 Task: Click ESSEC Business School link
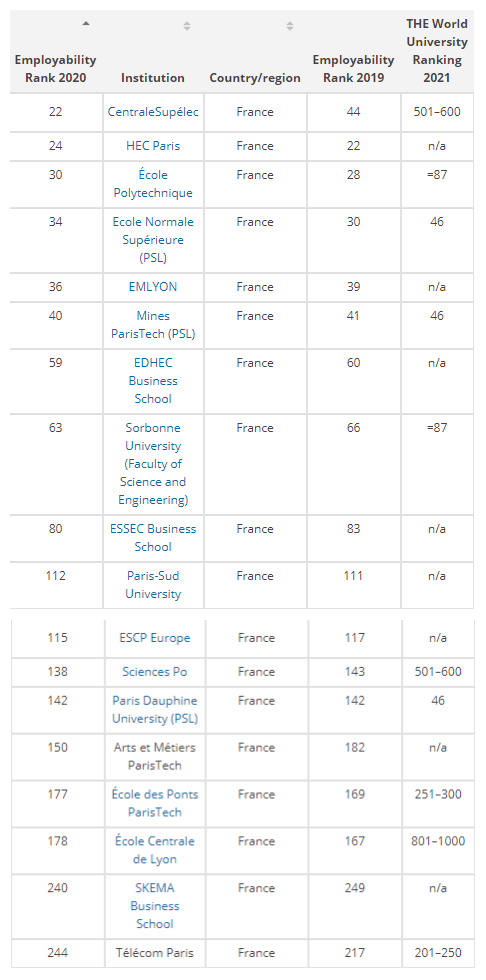point(153,538)
